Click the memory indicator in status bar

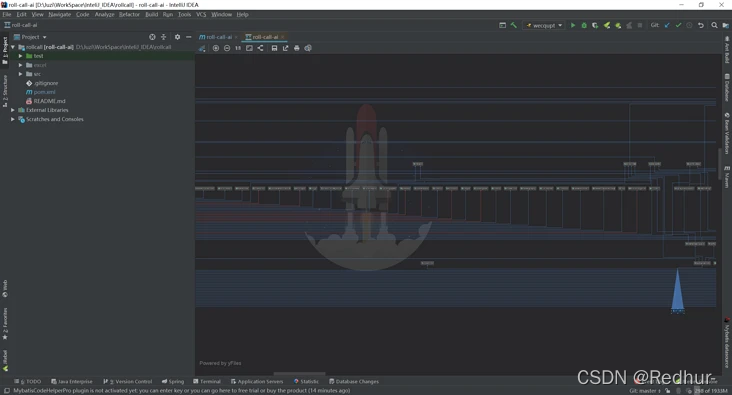pos(711,391)
